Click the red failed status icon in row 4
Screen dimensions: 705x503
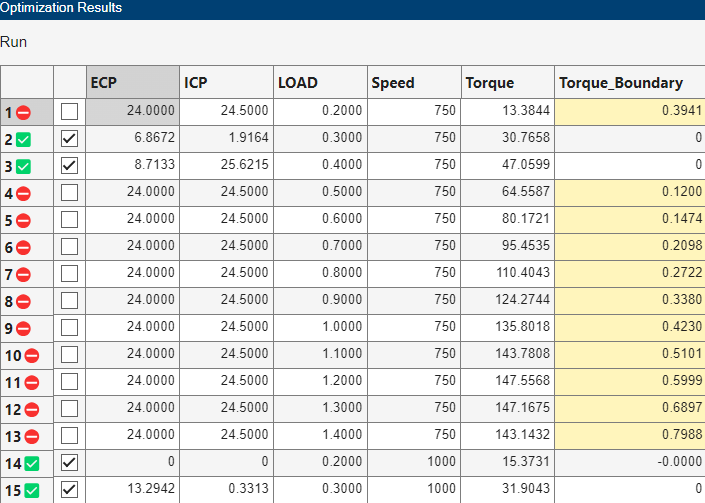coord(23,193)
